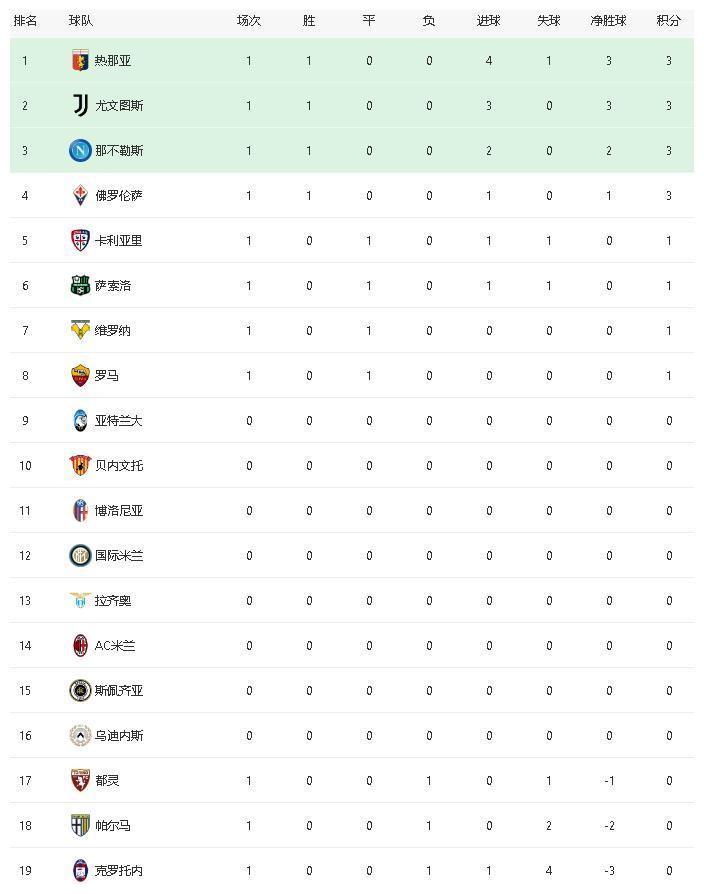Image resolution: width=704 pixels, height=894 pixels.
Task: Click the Sassuolo (萨索洛) green crest
Action: pyautogui.click(x=80, y=285)
